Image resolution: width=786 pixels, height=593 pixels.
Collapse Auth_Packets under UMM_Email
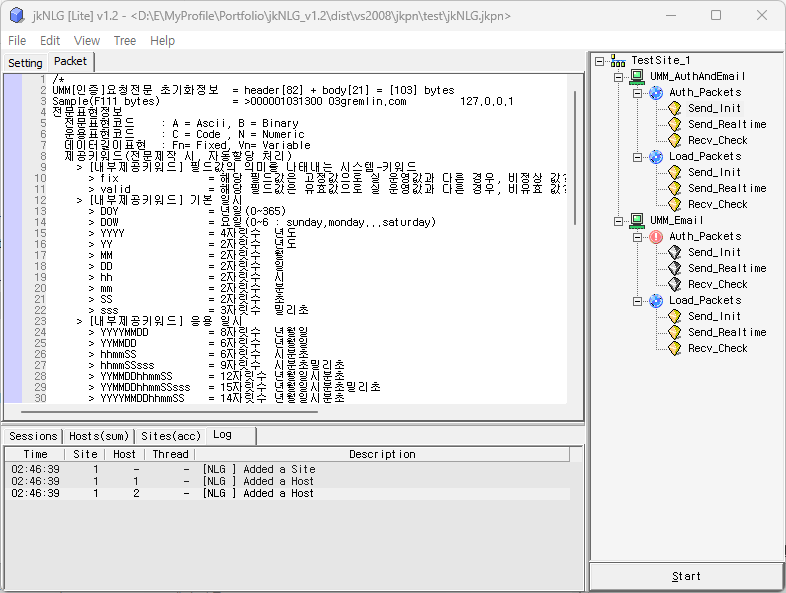click(637, 236)
